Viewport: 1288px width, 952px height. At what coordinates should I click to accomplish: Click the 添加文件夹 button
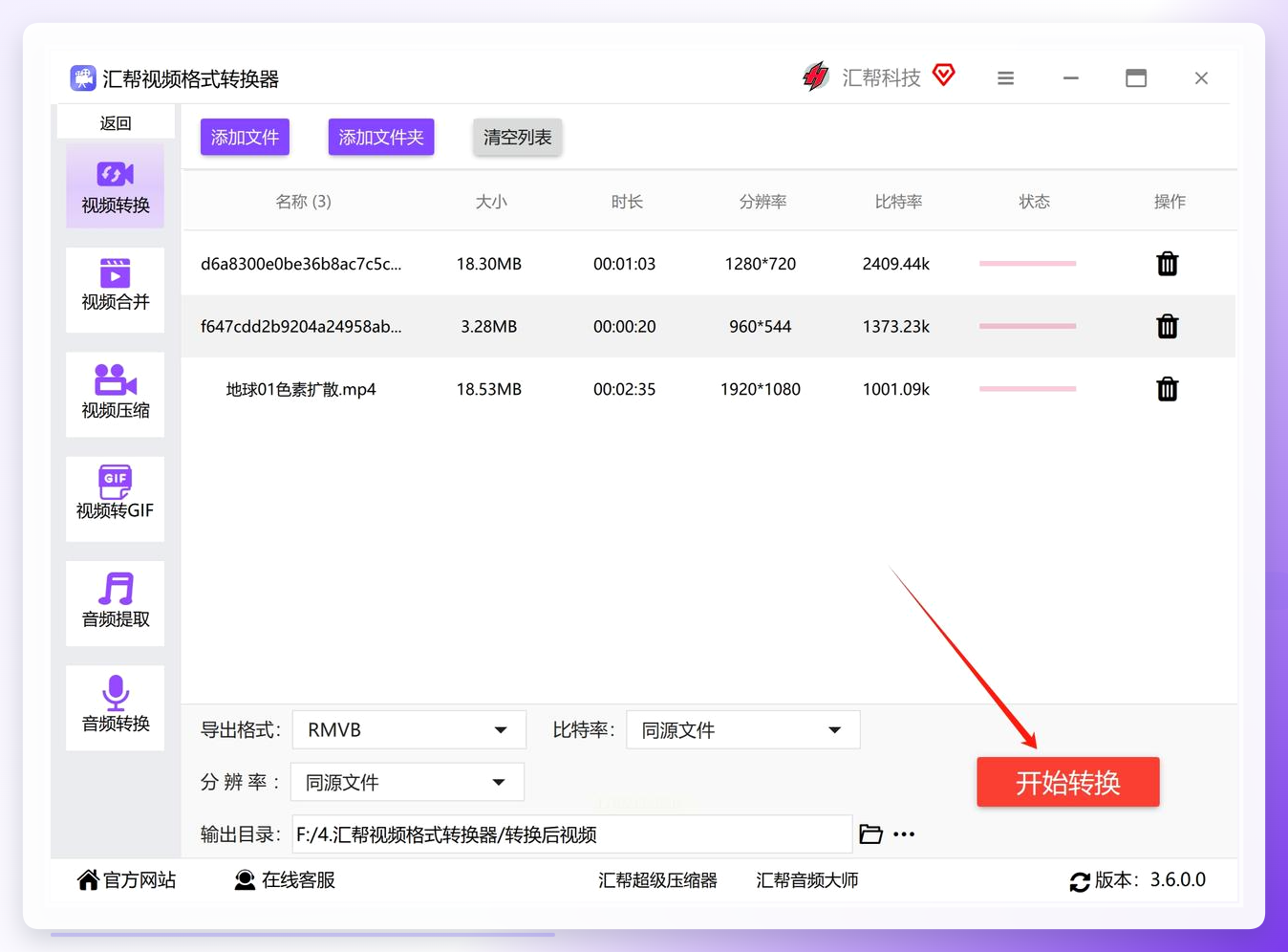[381, 137]
